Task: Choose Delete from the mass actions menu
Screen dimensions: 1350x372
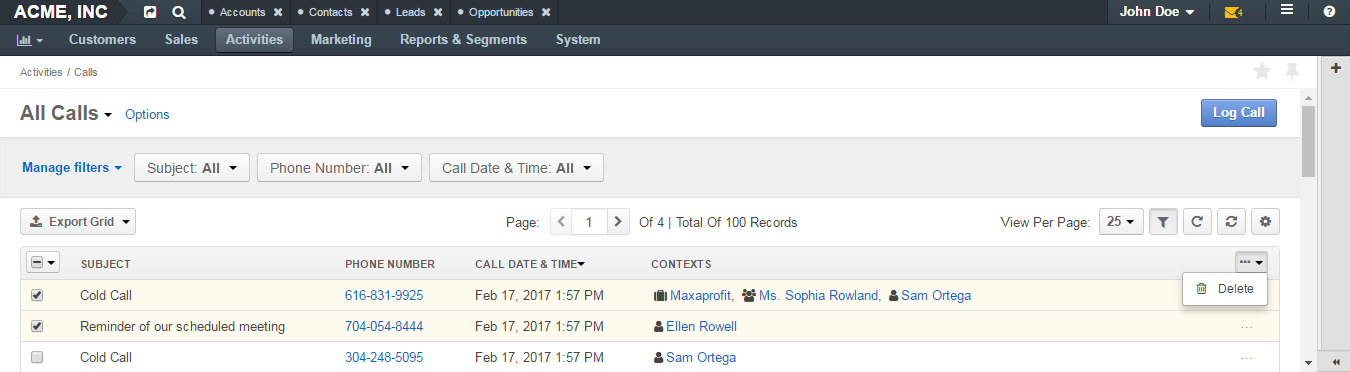Action: pyautogui.click(x=1225, y=289)
